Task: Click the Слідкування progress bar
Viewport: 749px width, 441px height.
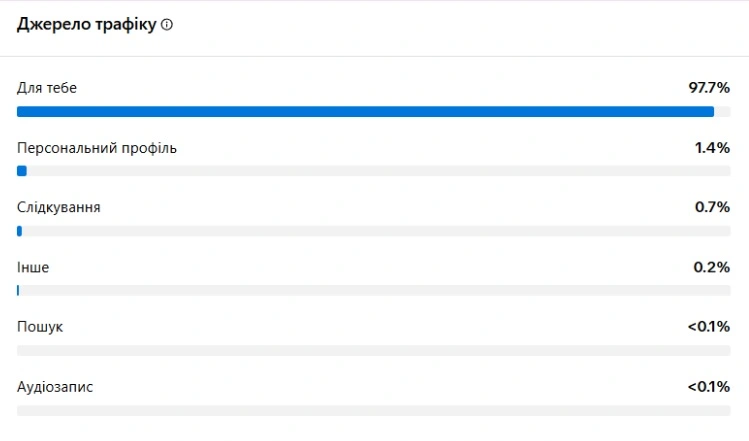Action: [374, 231]
